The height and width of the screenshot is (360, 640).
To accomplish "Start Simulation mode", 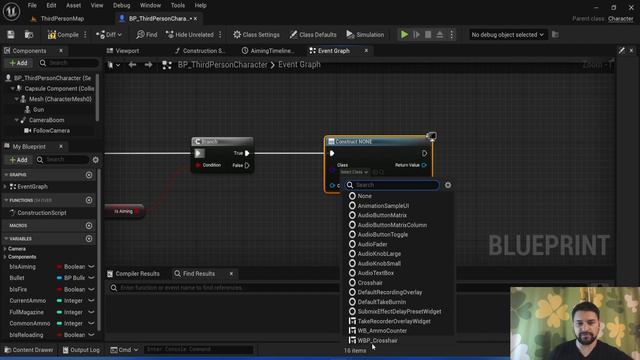I will pos(365,35).
